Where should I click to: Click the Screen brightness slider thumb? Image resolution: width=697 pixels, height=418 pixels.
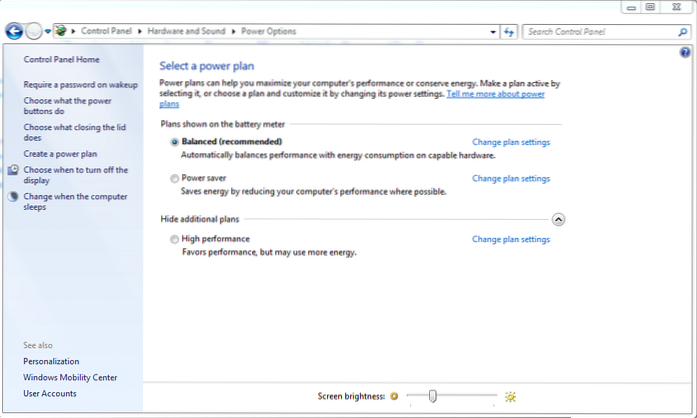click(x=433, y=396)
